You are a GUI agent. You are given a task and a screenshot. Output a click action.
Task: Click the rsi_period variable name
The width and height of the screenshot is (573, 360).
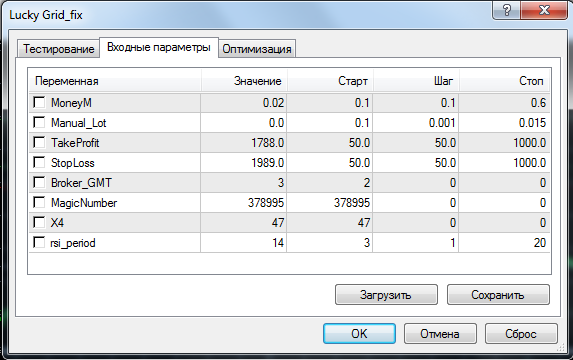click(x=73, y=243)
